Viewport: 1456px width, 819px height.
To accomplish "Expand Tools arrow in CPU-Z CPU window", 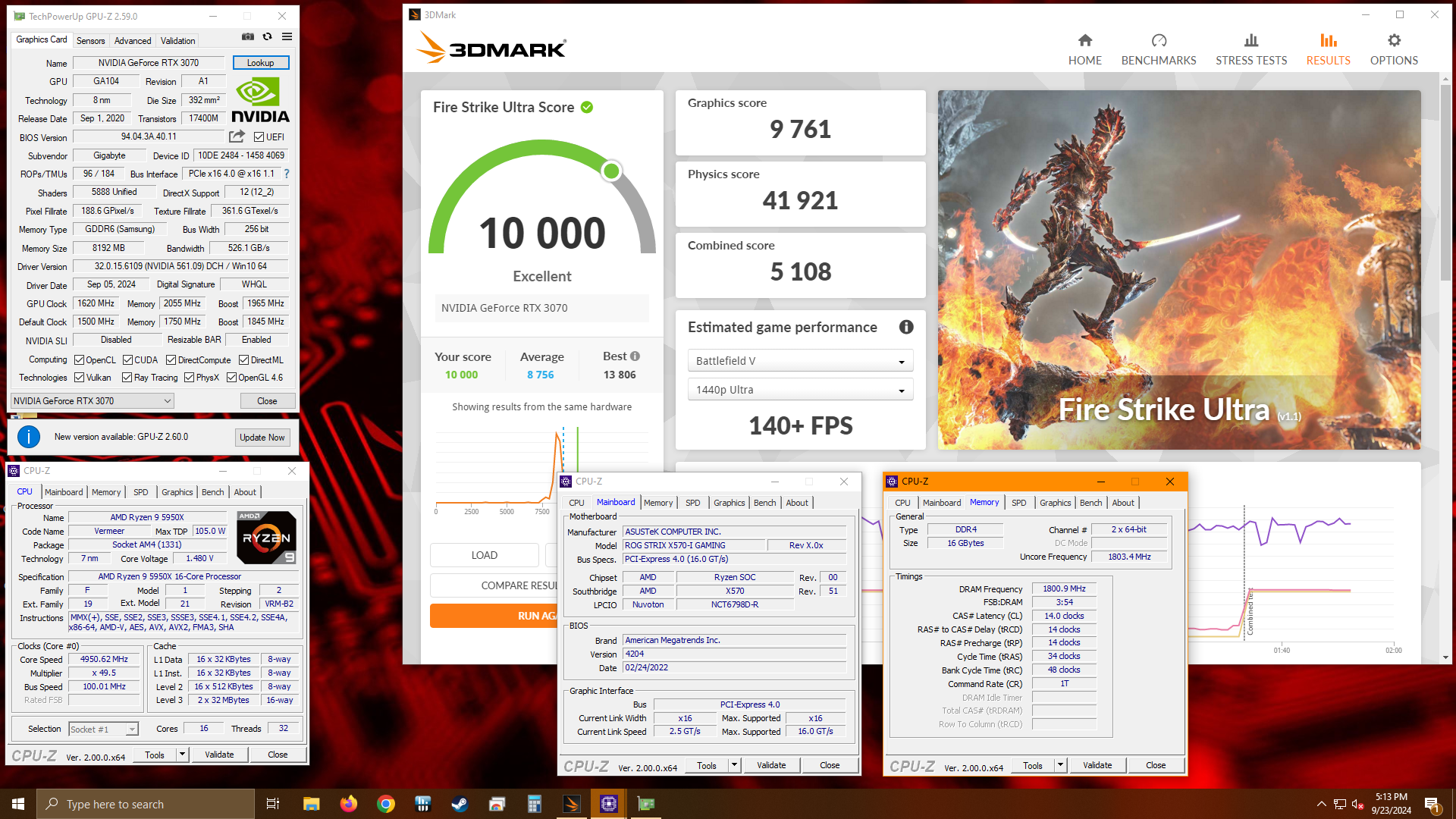I will [182, 755].
